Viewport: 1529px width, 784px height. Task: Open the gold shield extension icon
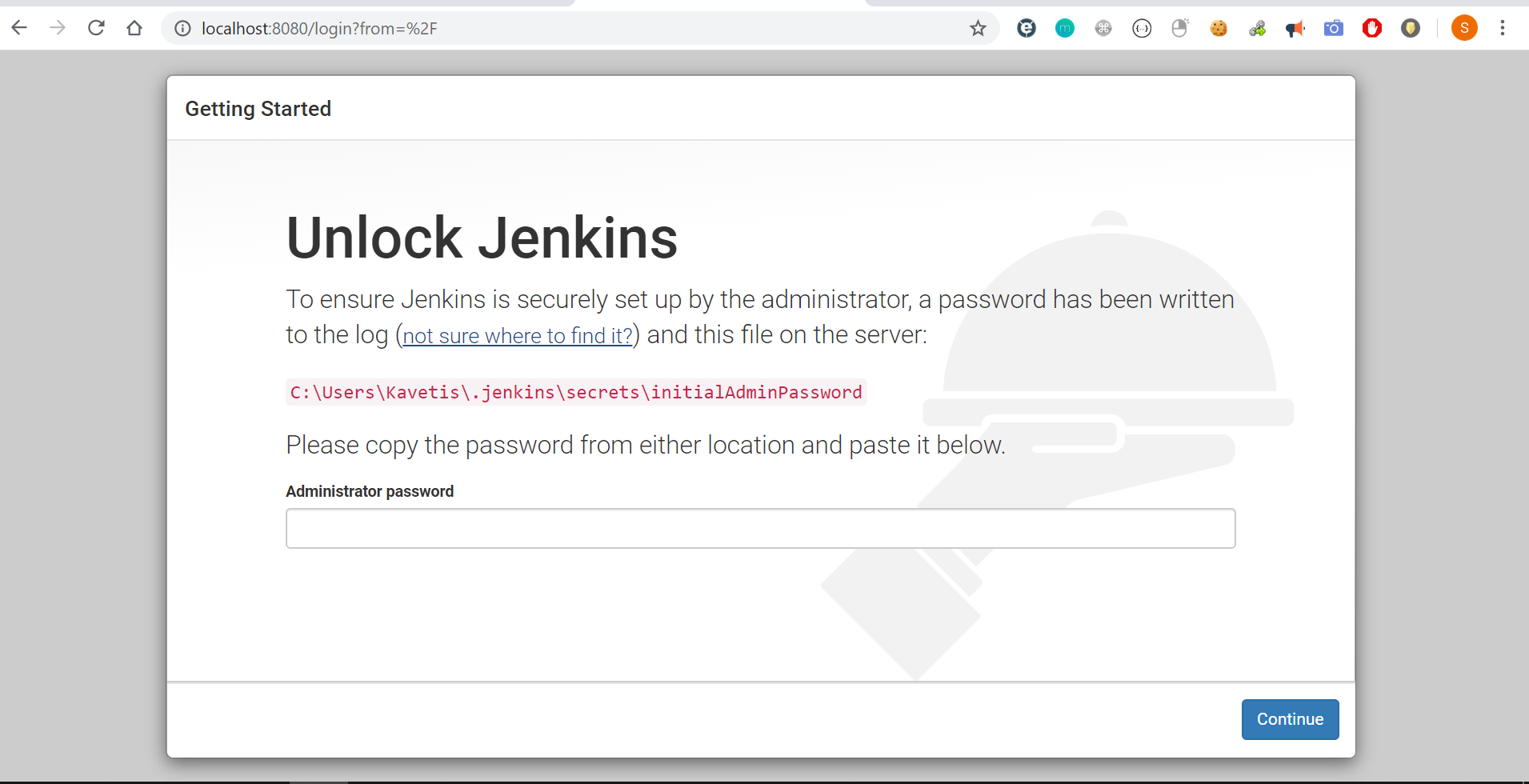click(x=1410, y=29)
